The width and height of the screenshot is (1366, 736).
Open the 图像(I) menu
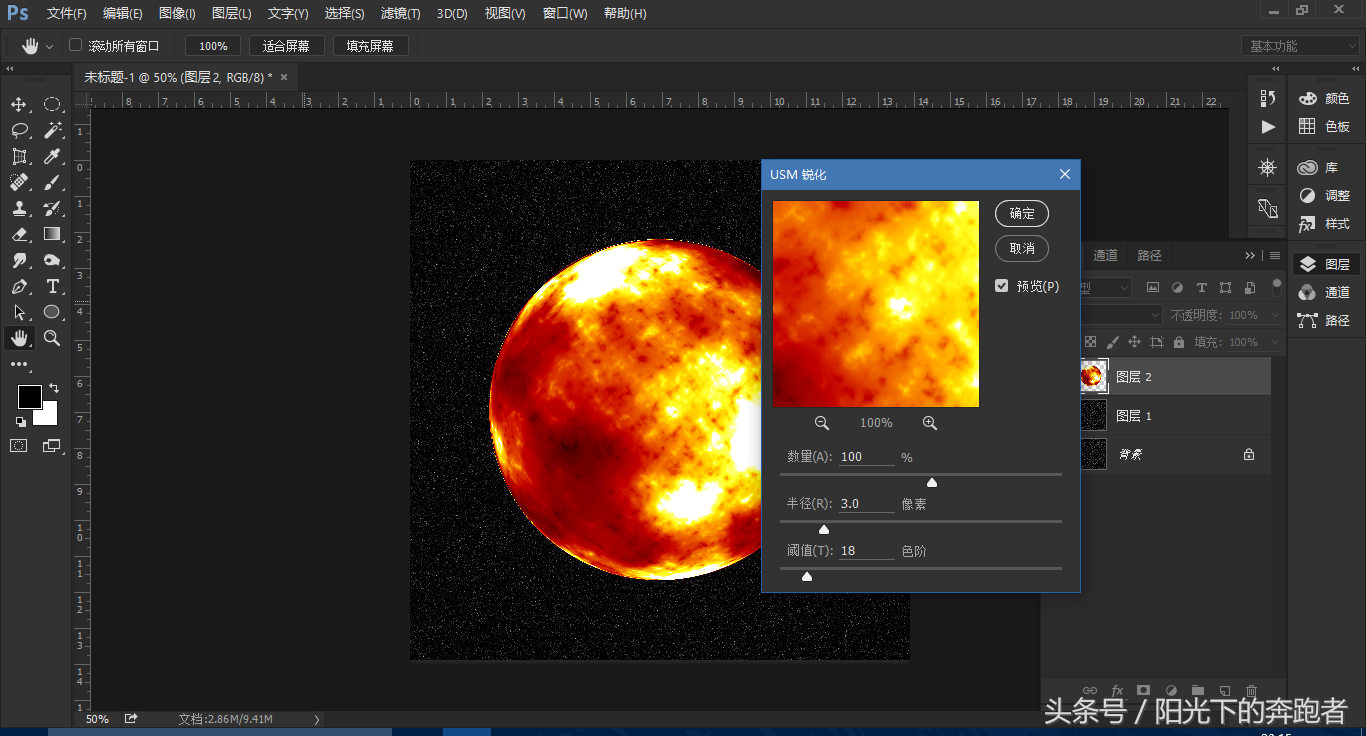click(x=177, y=14)
